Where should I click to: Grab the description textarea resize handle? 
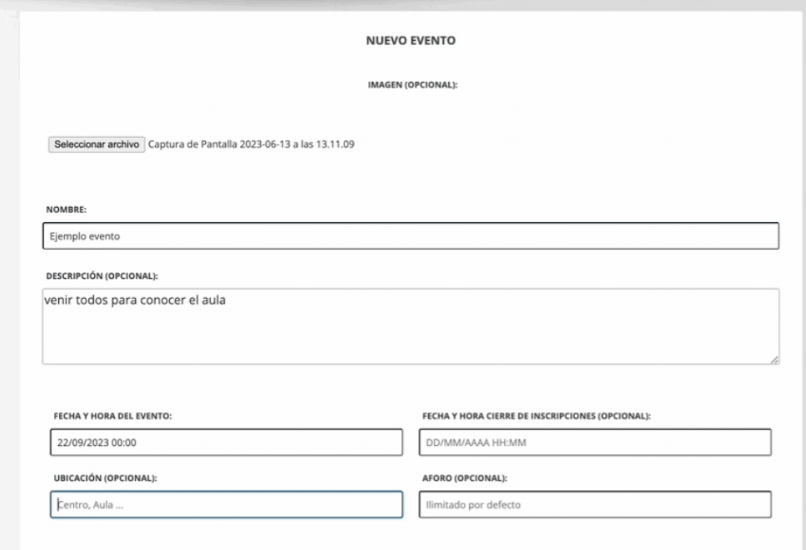(775, 359)
